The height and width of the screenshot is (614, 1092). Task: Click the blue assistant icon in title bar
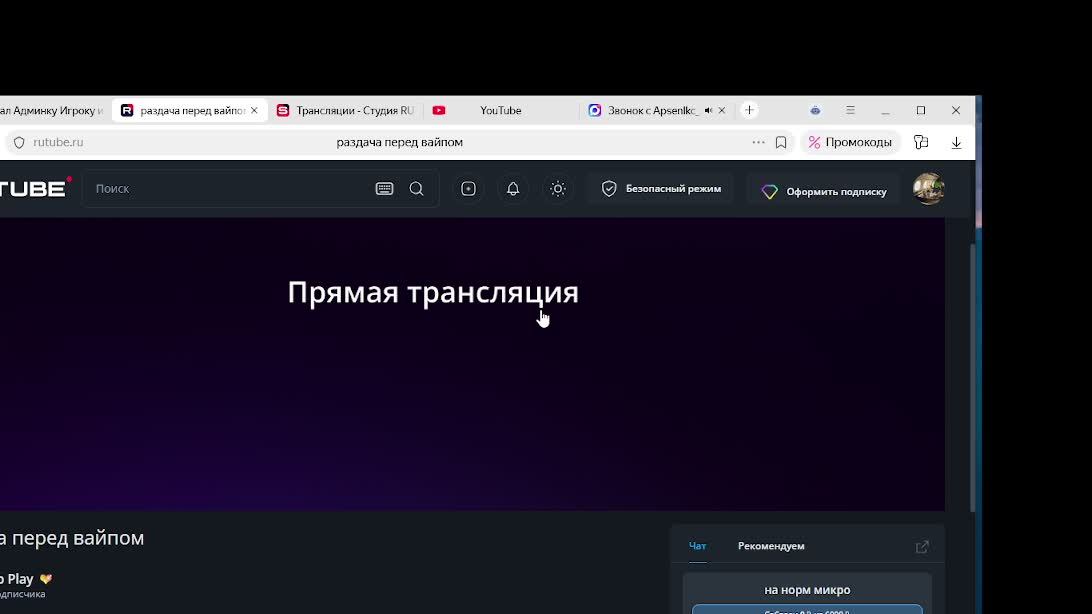[815, 110]
